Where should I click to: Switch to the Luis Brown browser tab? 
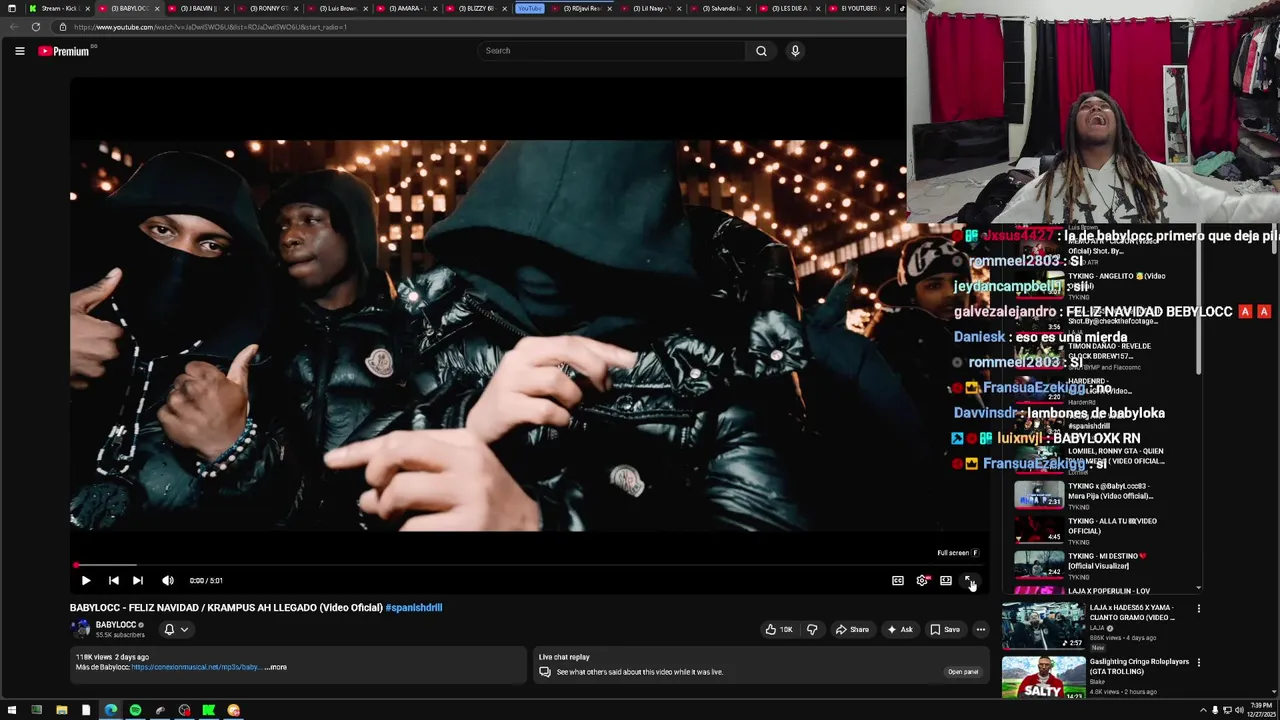click(x=337, y=8)
